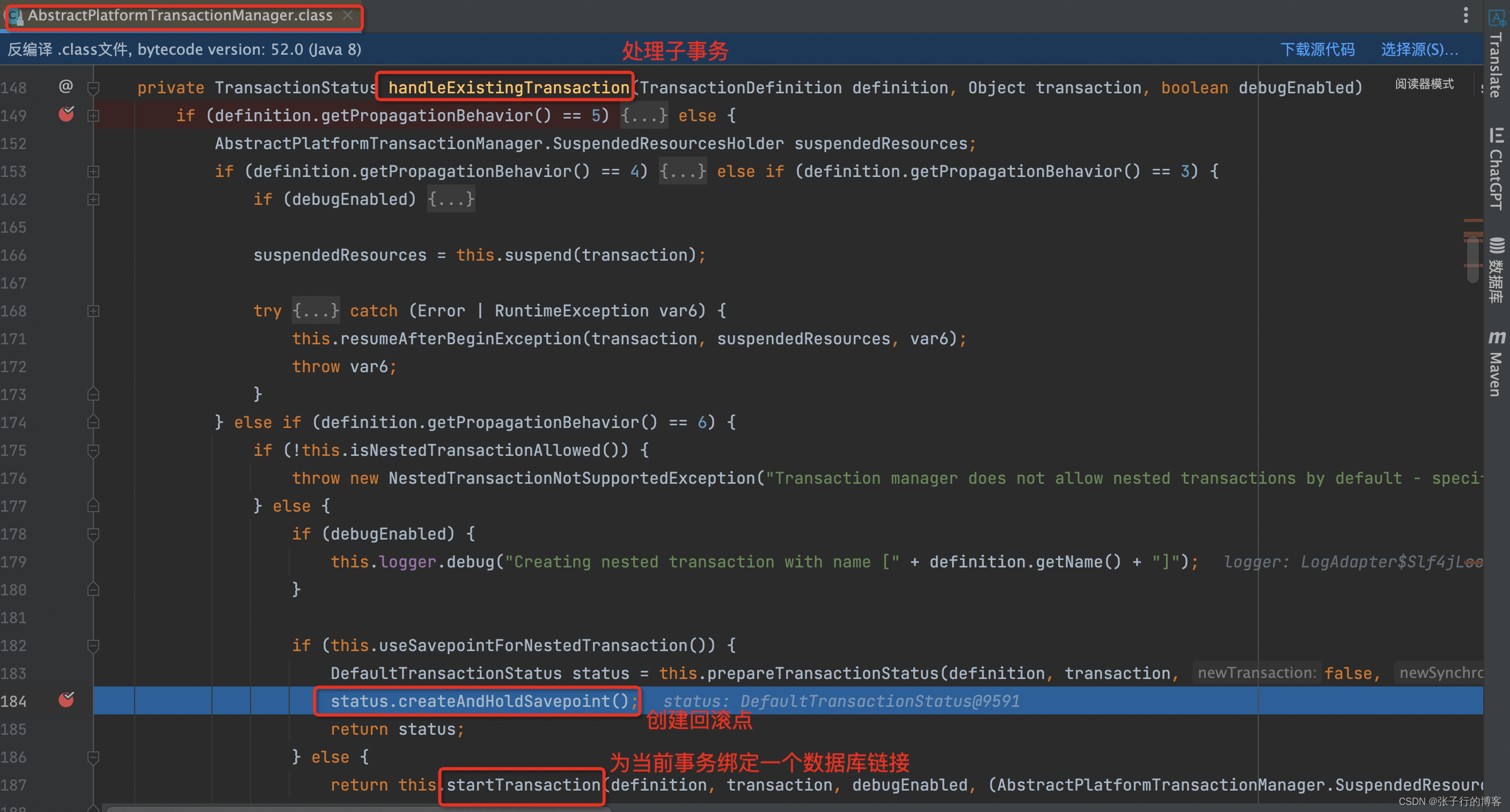Click the decompiled .class file notice text
The height and width of the screenshot is (812, 1510).
tap(185, 49)
